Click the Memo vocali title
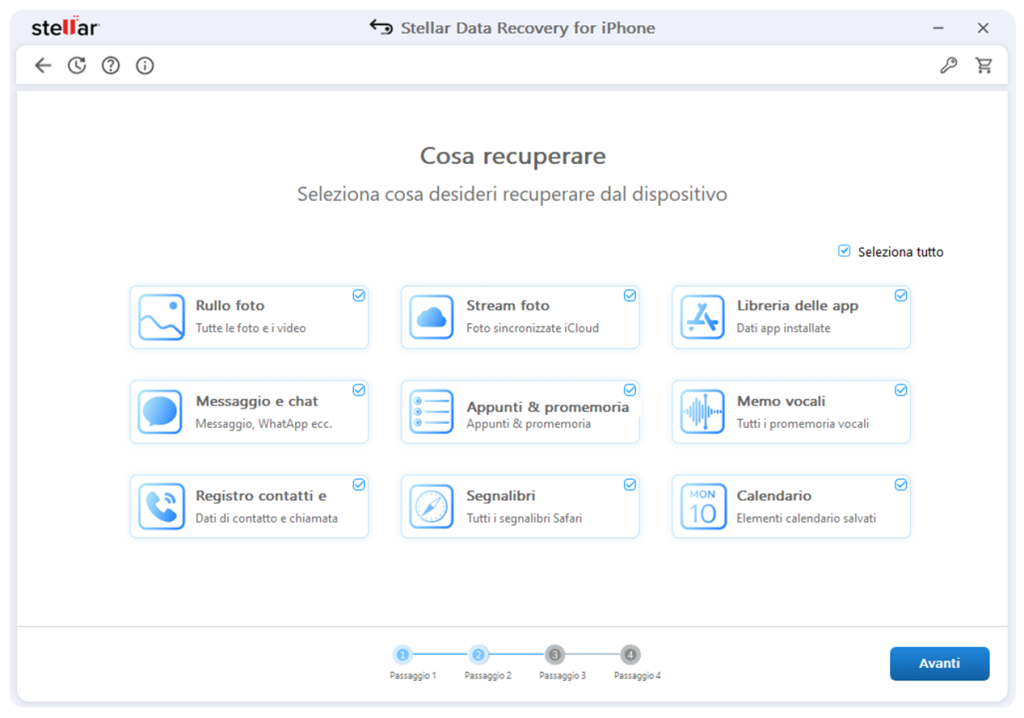This screenshot has width=1024, height=718. pos(781,401)
